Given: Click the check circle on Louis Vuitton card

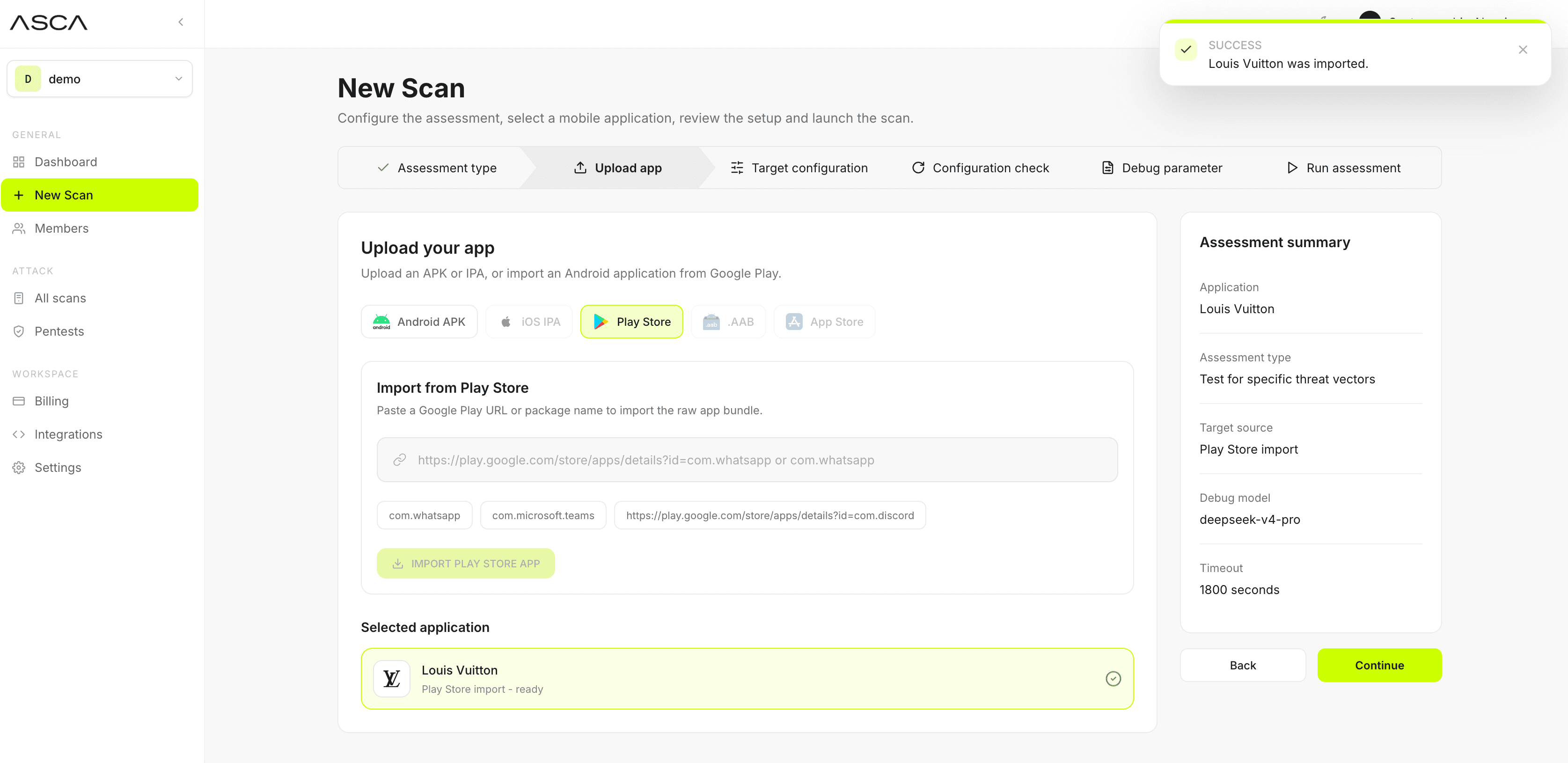Looking at the screenshot, I should tap(1114, 678).
